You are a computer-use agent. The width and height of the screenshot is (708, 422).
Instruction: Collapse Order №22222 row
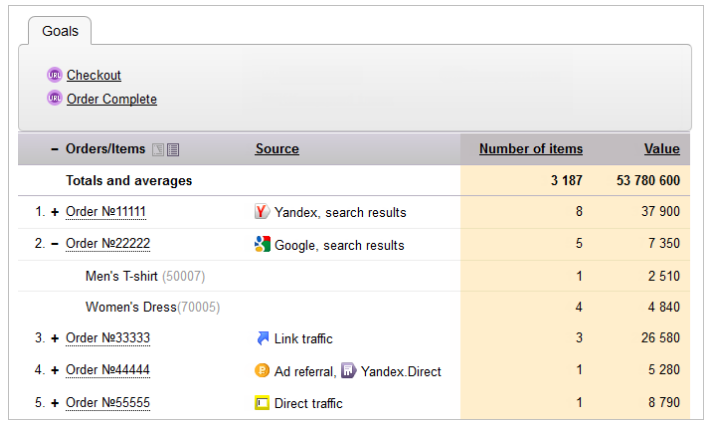click(x=55, y=244)
